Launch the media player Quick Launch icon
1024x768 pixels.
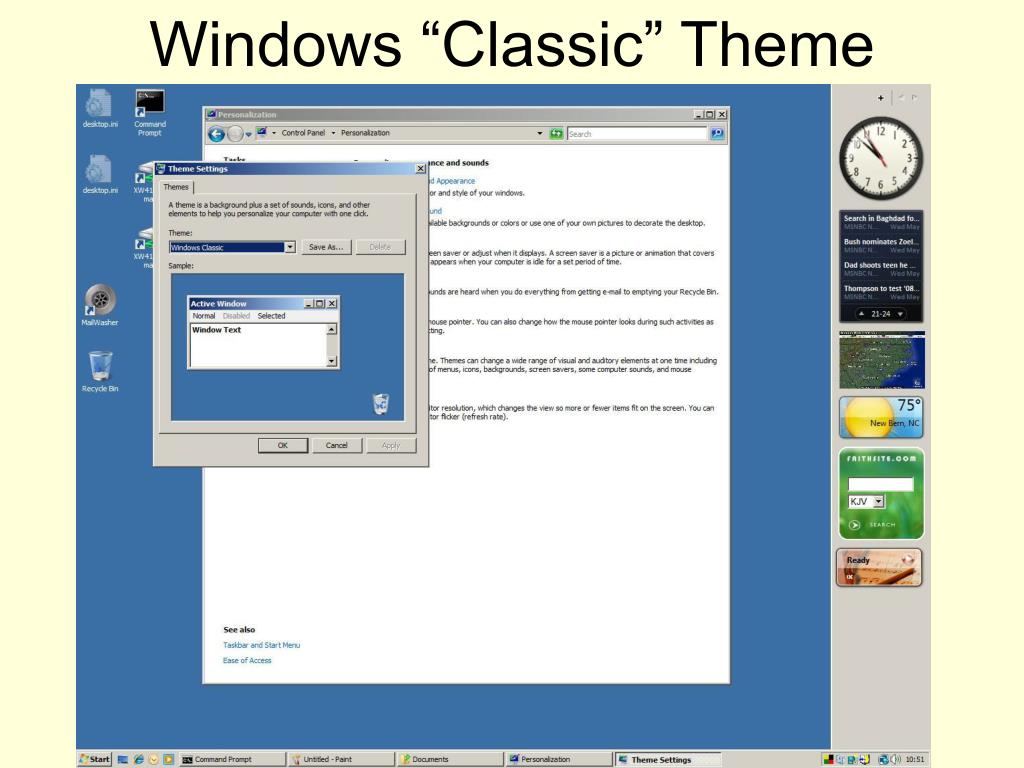click(168, 760)
